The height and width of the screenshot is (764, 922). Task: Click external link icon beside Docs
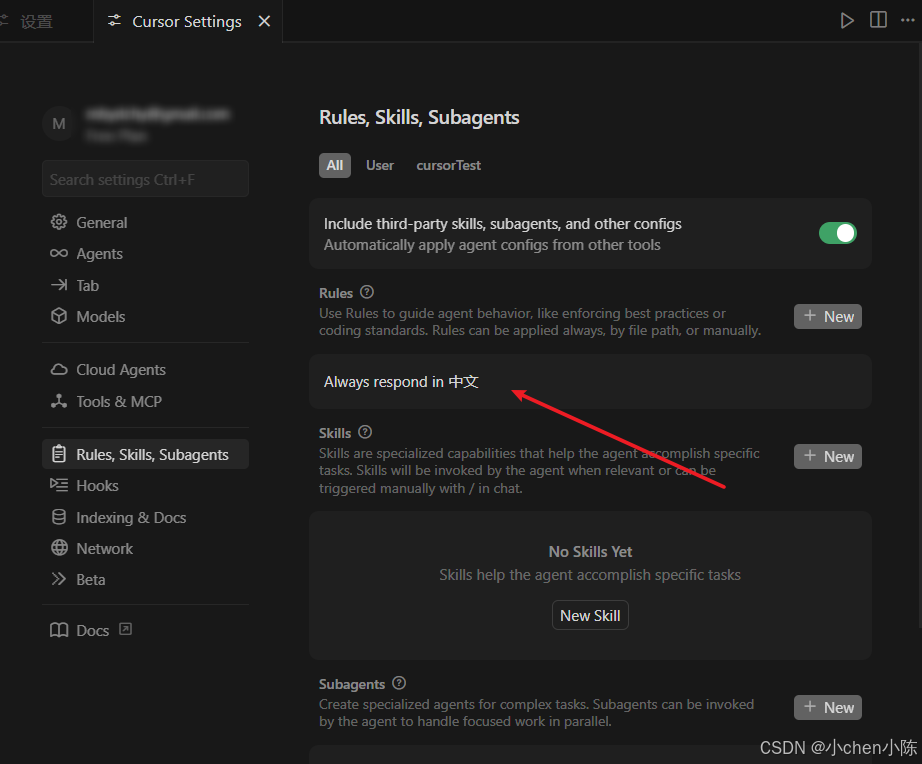[125, 629]
